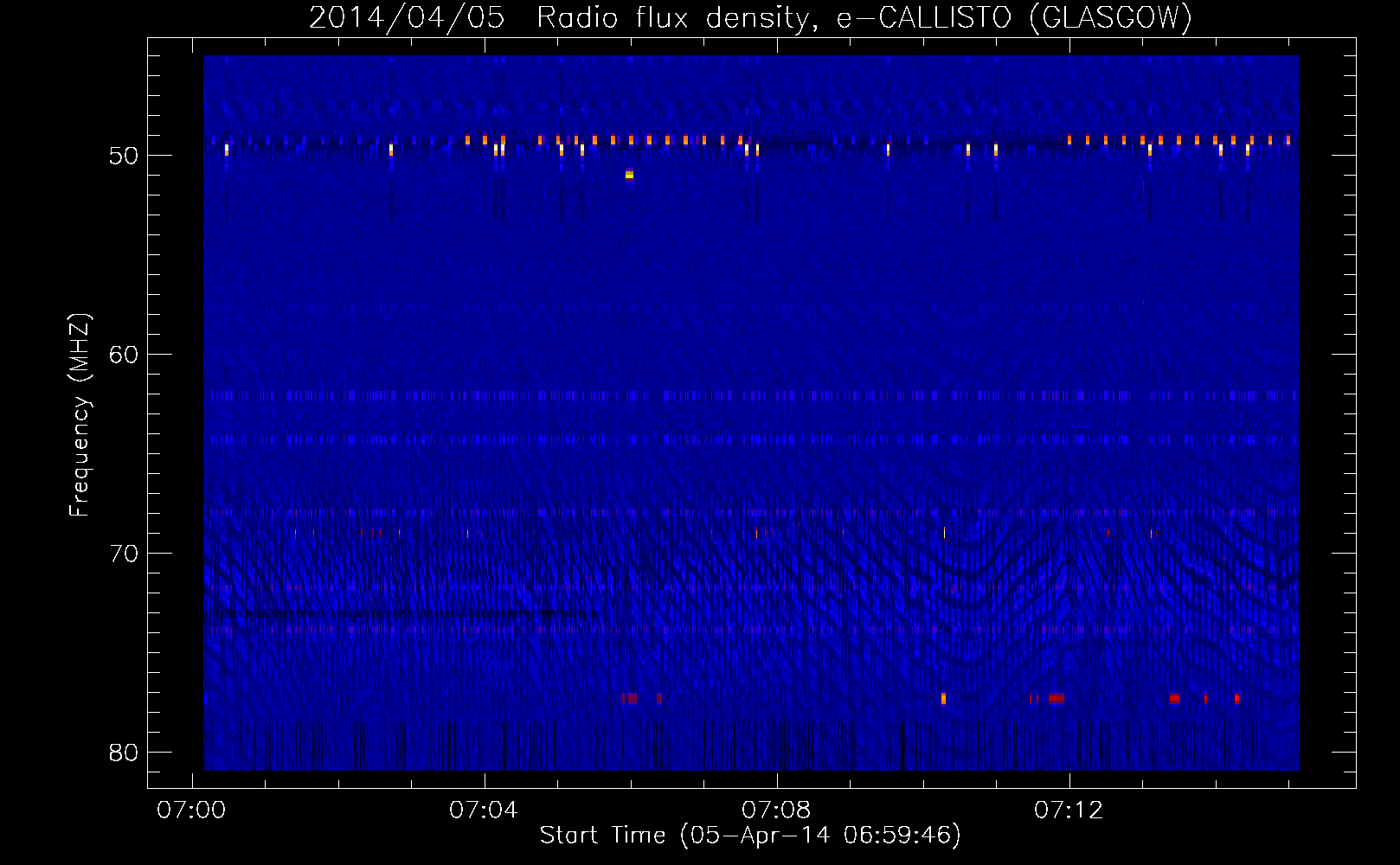Click the 70 MHz frequency tick label
The height and width of the screenshot is (865, 1400).
coord(124,554)
